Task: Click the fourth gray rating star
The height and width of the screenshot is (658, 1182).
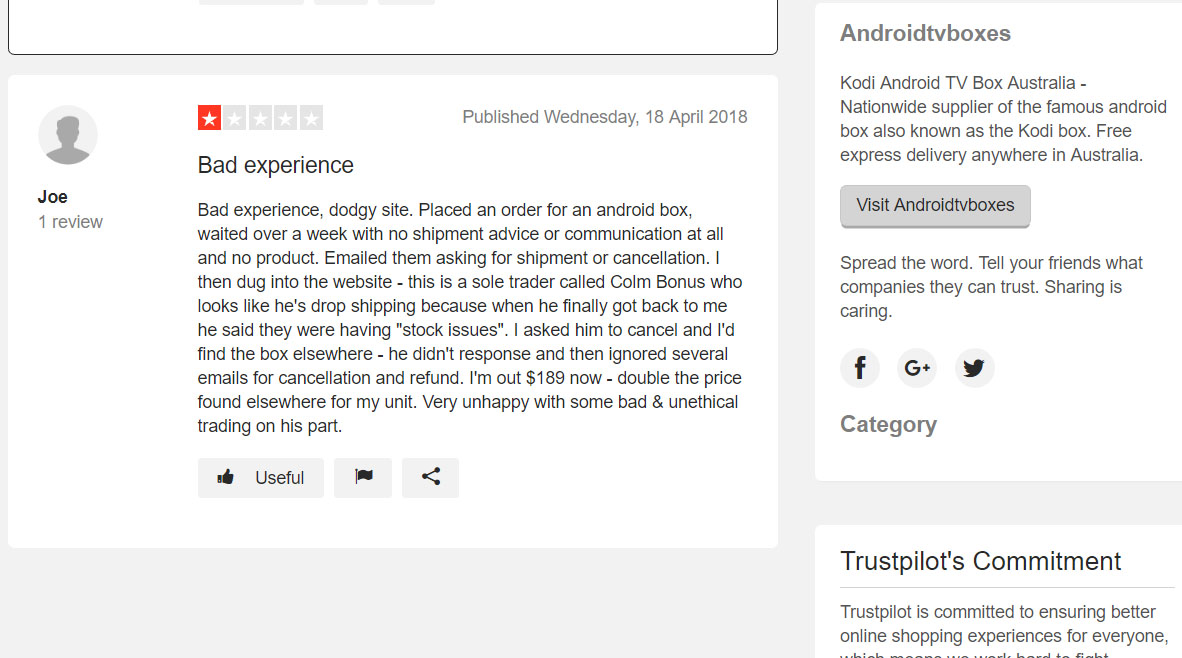Action: tap(286, 118)
